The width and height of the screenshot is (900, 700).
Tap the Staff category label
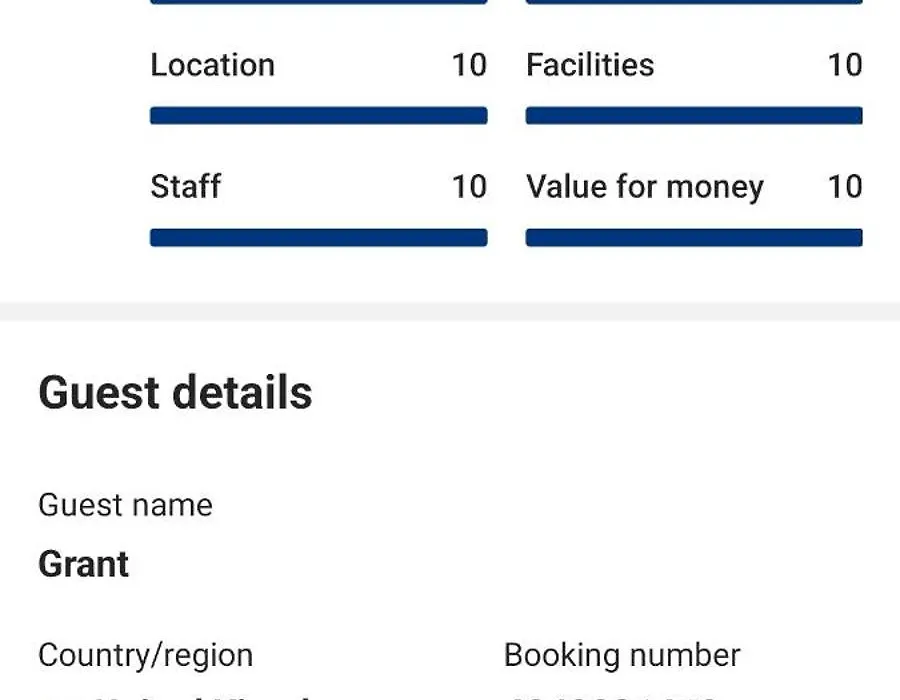(x=185, y=186)
